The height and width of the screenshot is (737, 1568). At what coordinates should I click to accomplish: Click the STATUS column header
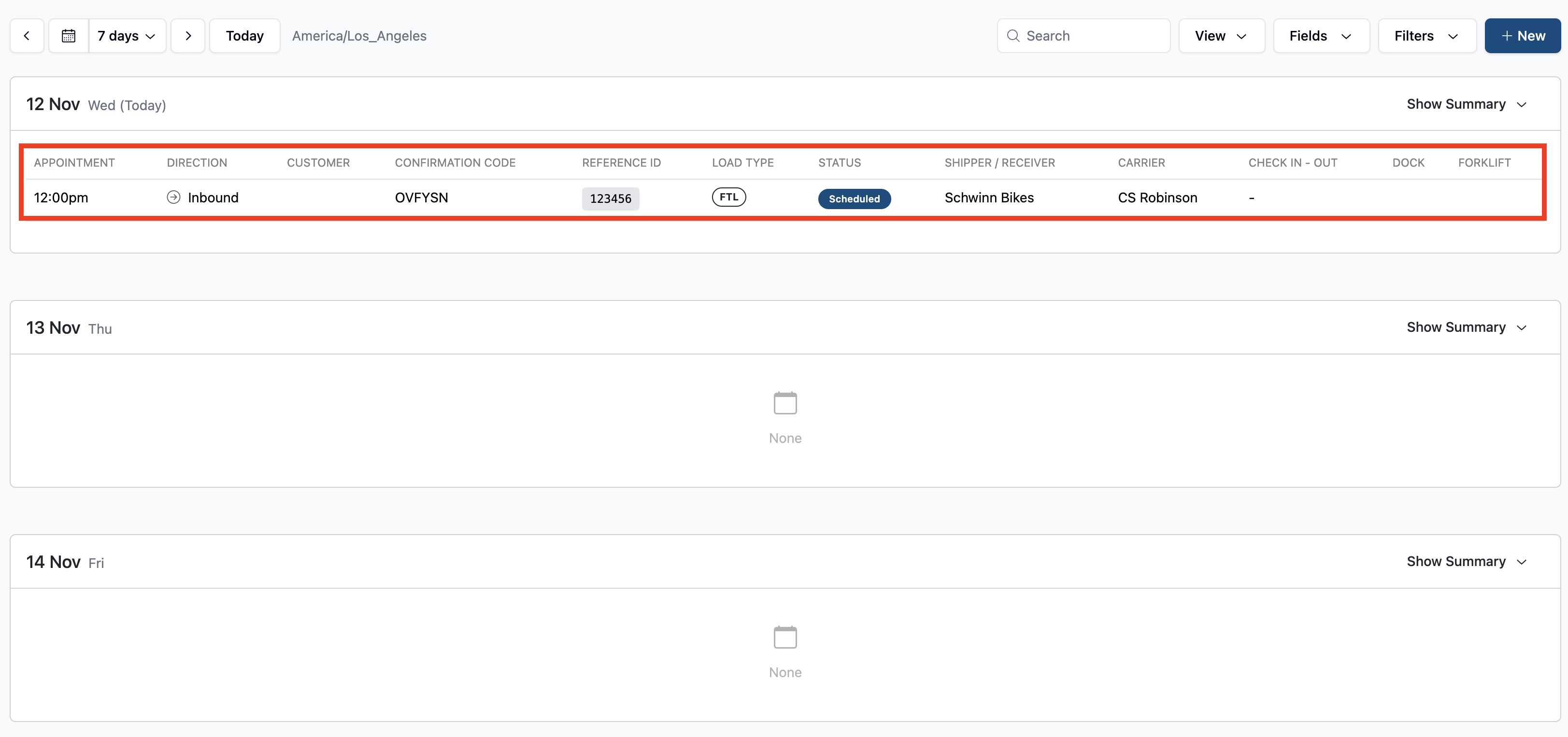tap(840, 163)
